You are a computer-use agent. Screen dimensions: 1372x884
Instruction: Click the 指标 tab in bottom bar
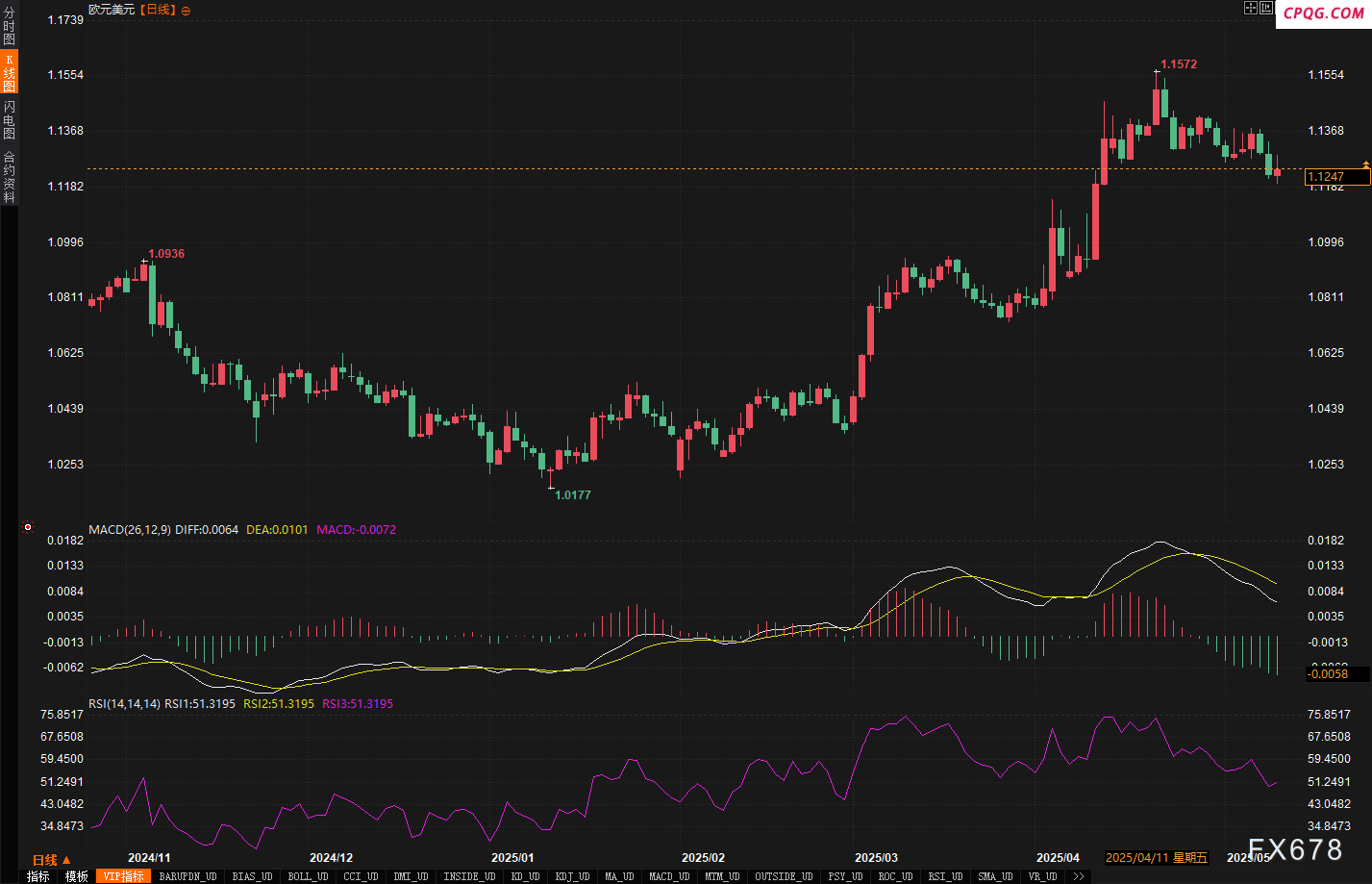pyautogui.click(x=38, y=876)
